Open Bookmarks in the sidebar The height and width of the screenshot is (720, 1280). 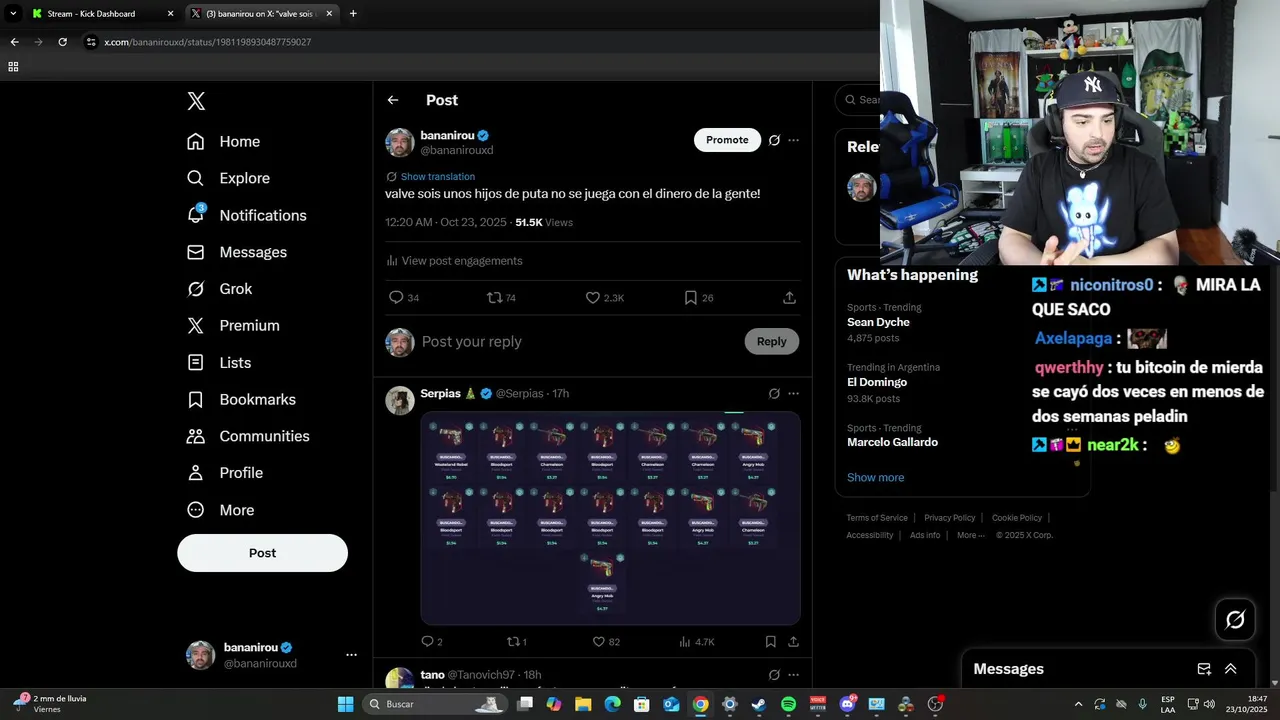[242, 399]
